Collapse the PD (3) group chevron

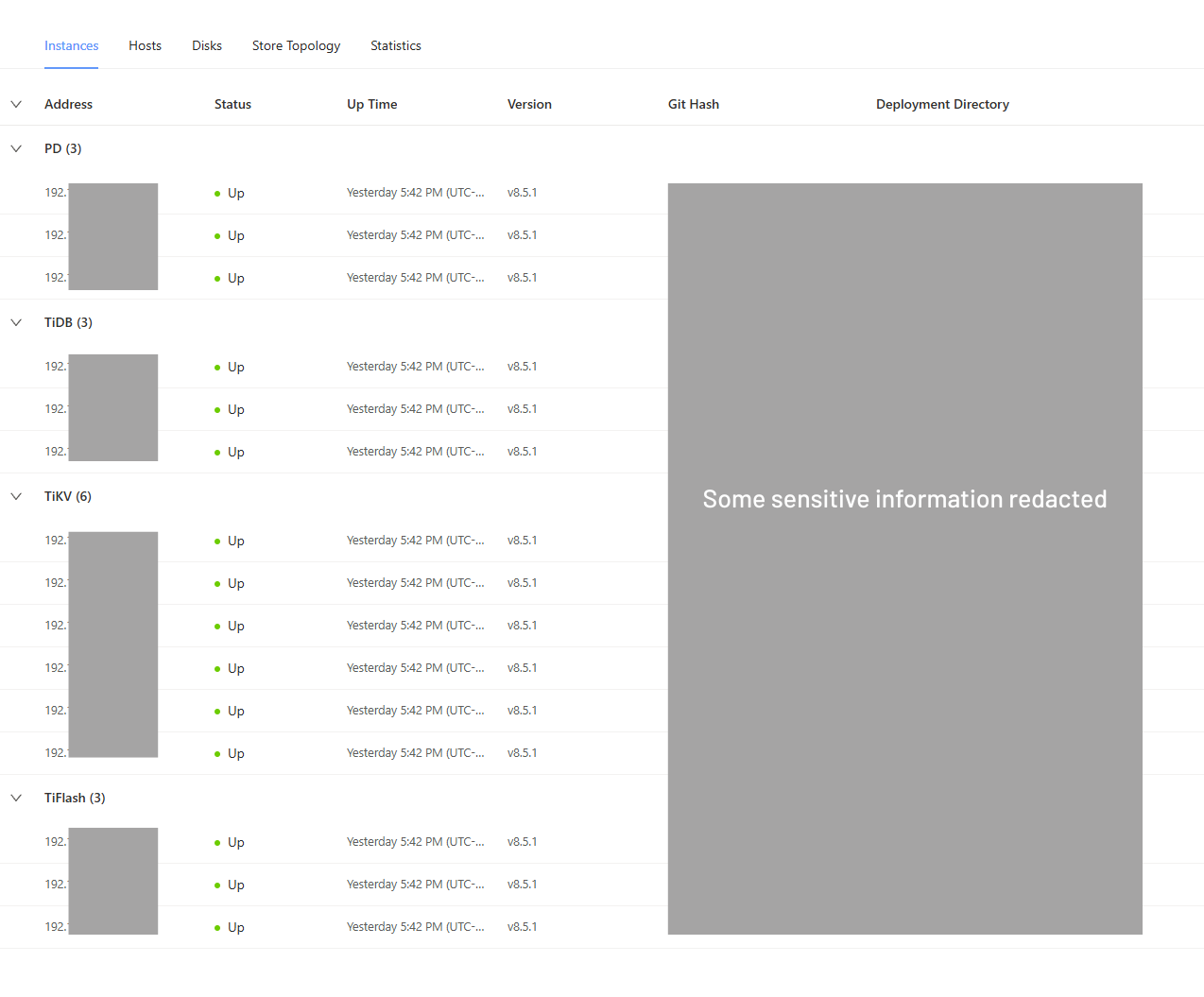[16, 148]
